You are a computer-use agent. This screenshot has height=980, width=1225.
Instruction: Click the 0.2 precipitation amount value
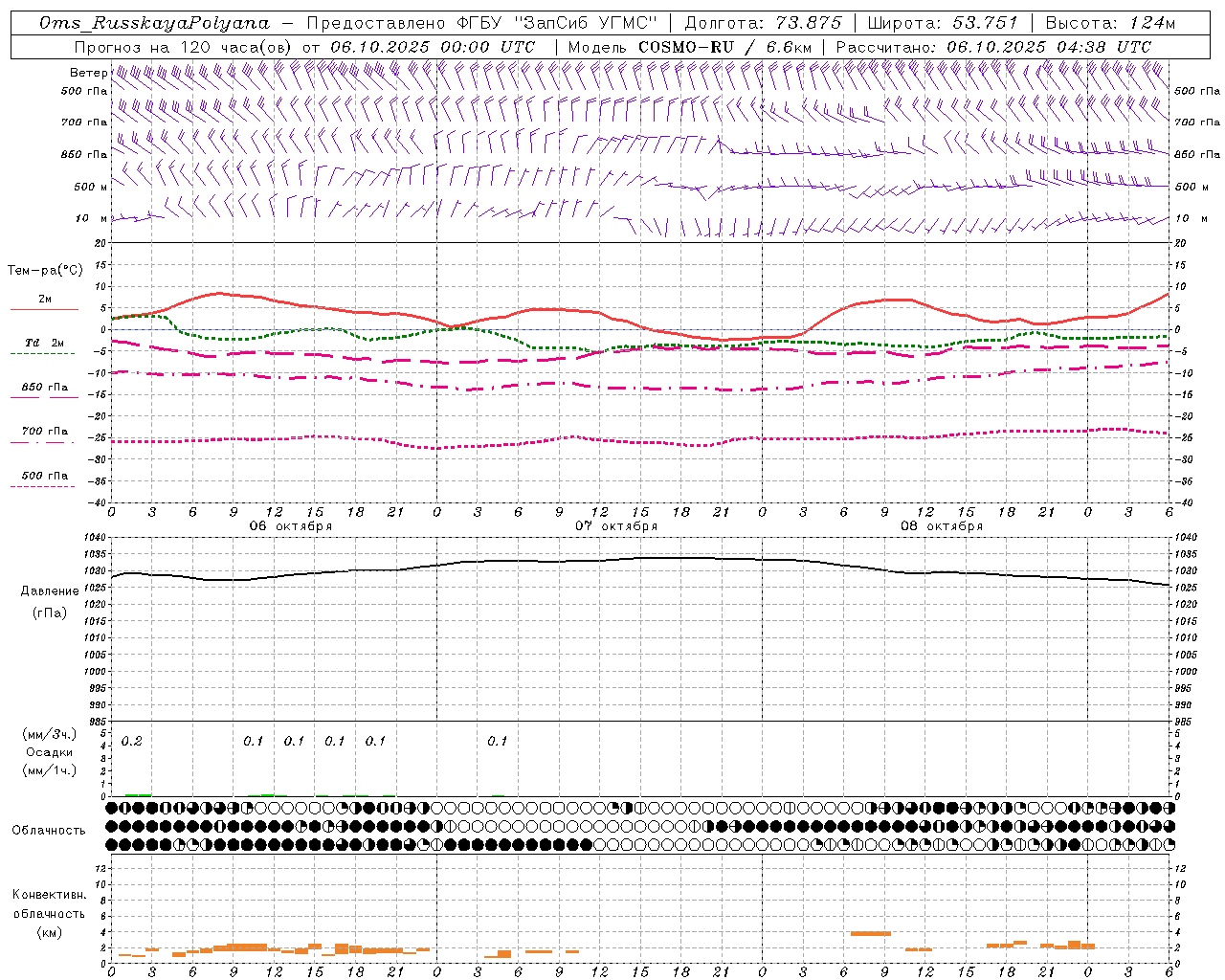click(x=131, y=742)
